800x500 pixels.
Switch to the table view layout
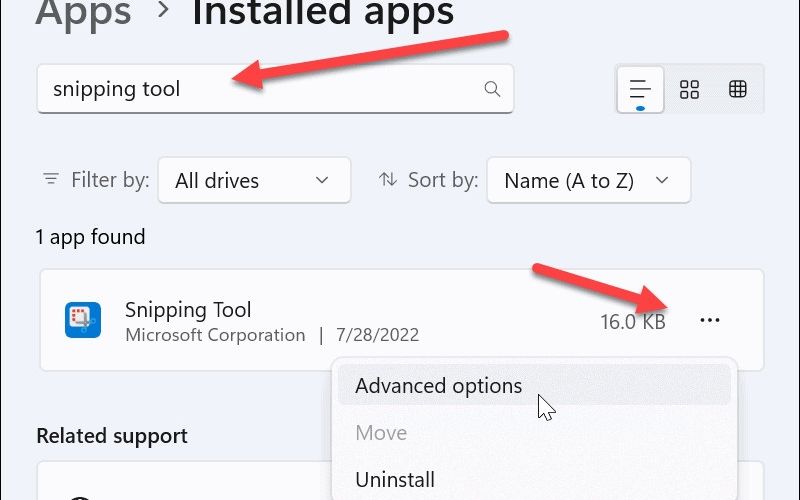(738, 89)
